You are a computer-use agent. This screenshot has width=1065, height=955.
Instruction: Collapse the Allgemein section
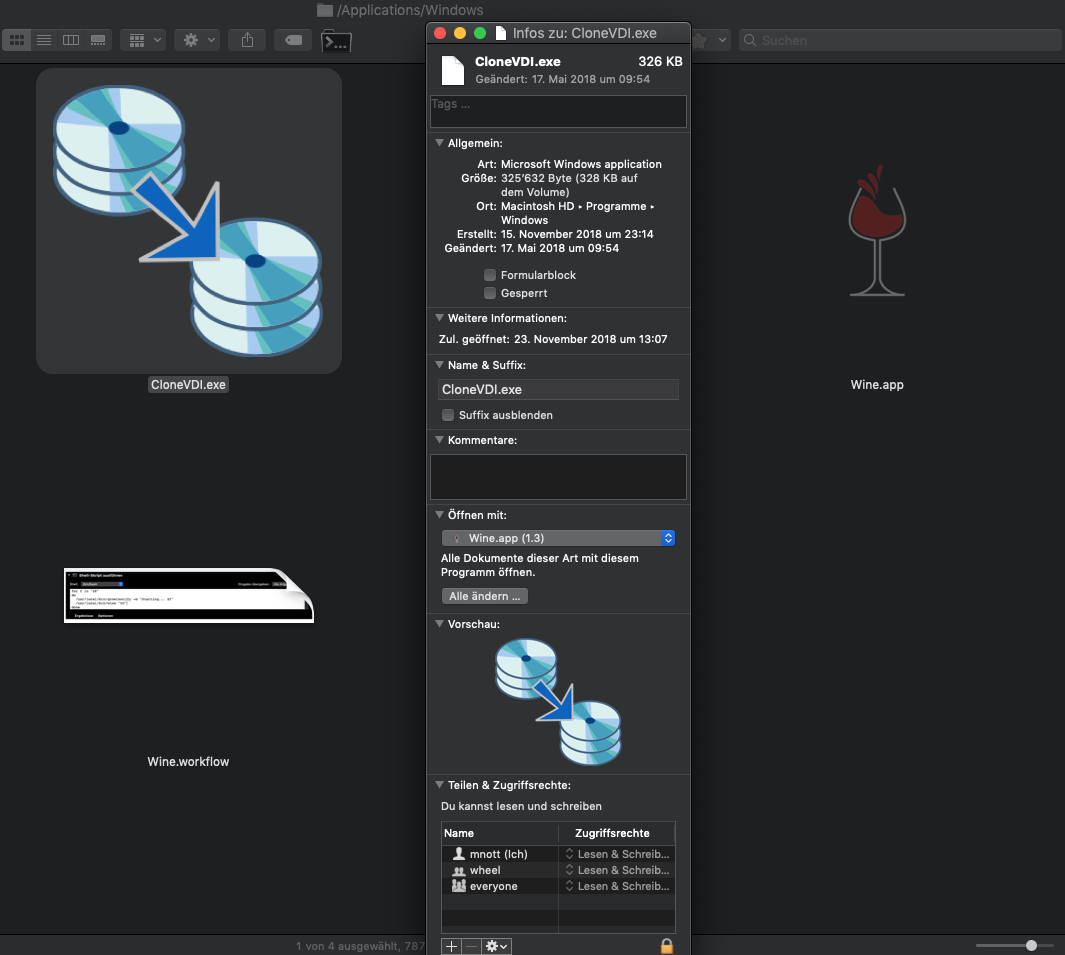[439, 144]
